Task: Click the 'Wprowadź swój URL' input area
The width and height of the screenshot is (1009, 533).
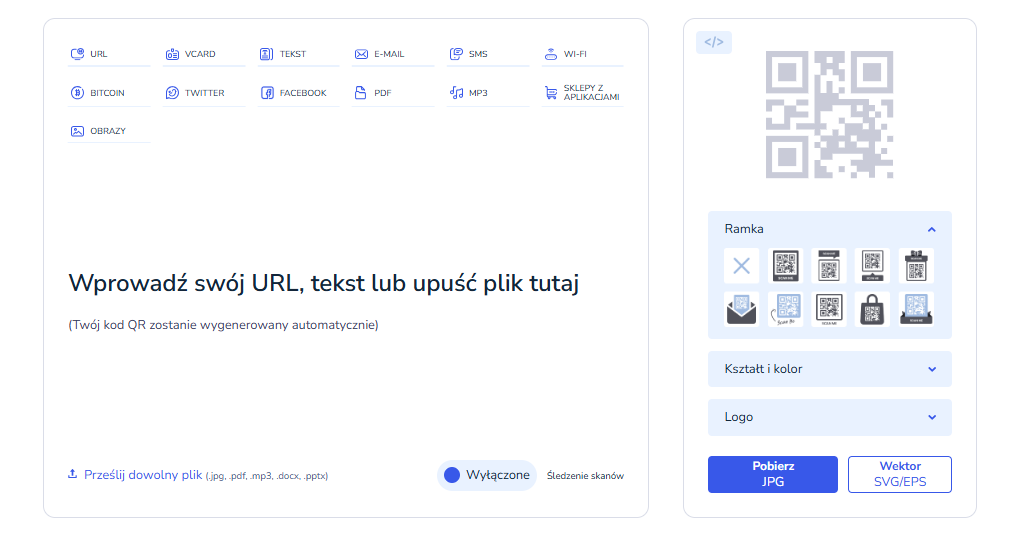Action: (324, 283)
